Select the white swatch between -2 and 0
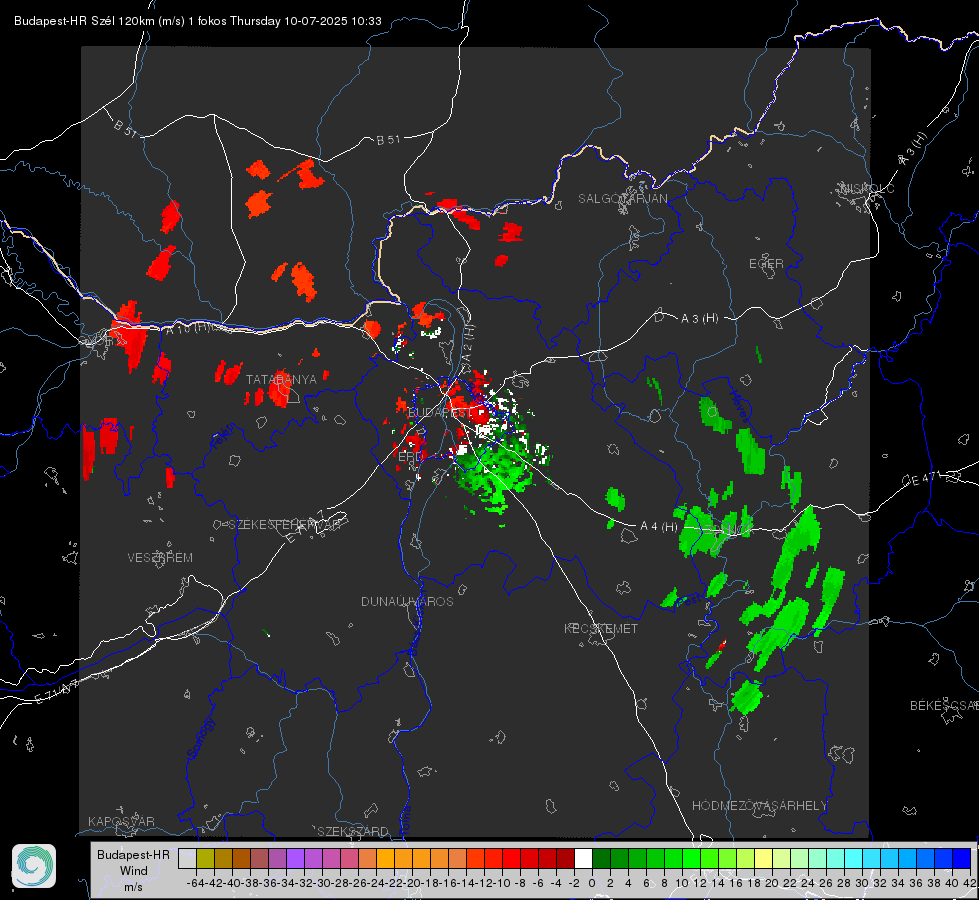 coord(583,859)
